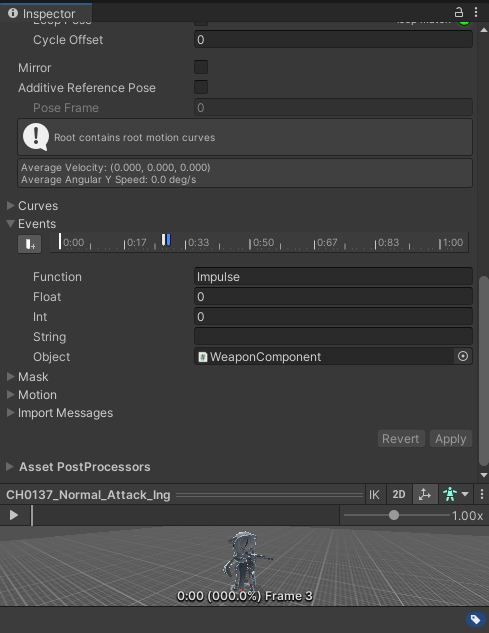Click the Float value field
The image size is (489, 633).
[334, 297]
